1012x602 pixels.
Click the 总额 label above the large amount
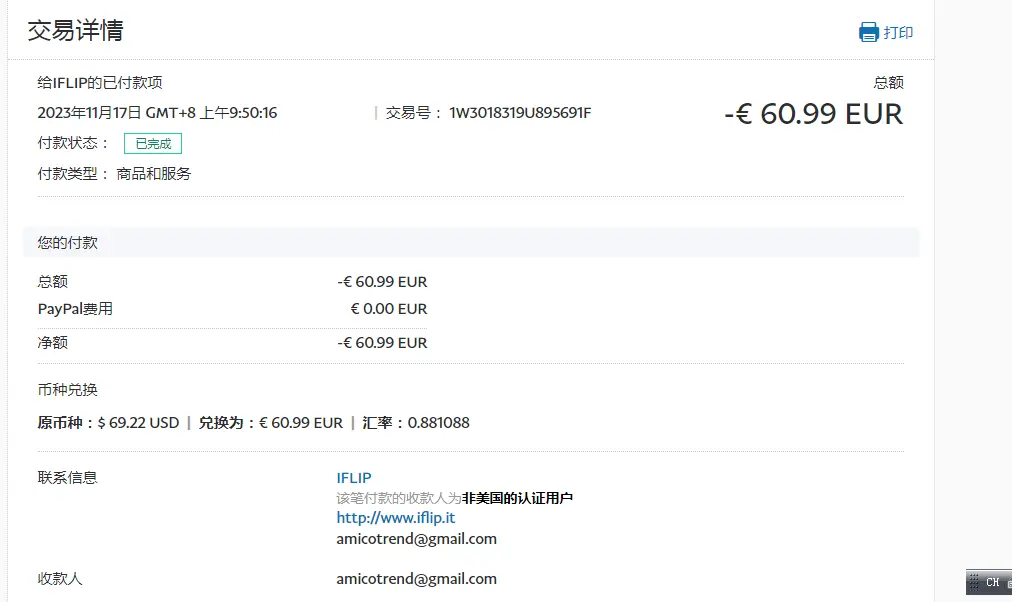point(889,83)
